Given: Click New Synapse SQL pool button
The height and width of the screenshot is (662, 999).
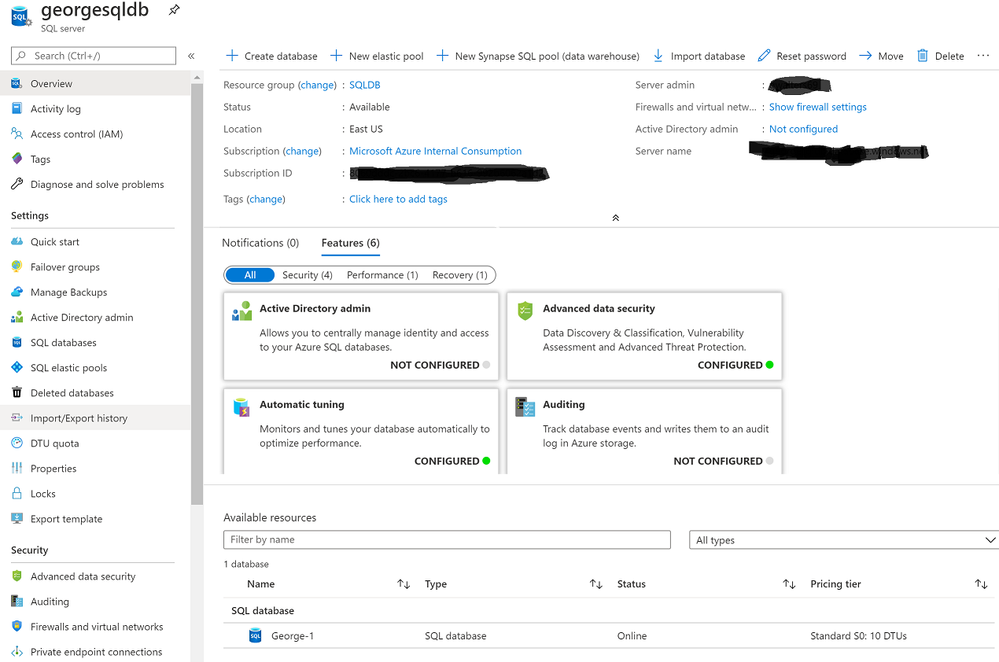Looking at the screenshot, I should click(538, 56).
